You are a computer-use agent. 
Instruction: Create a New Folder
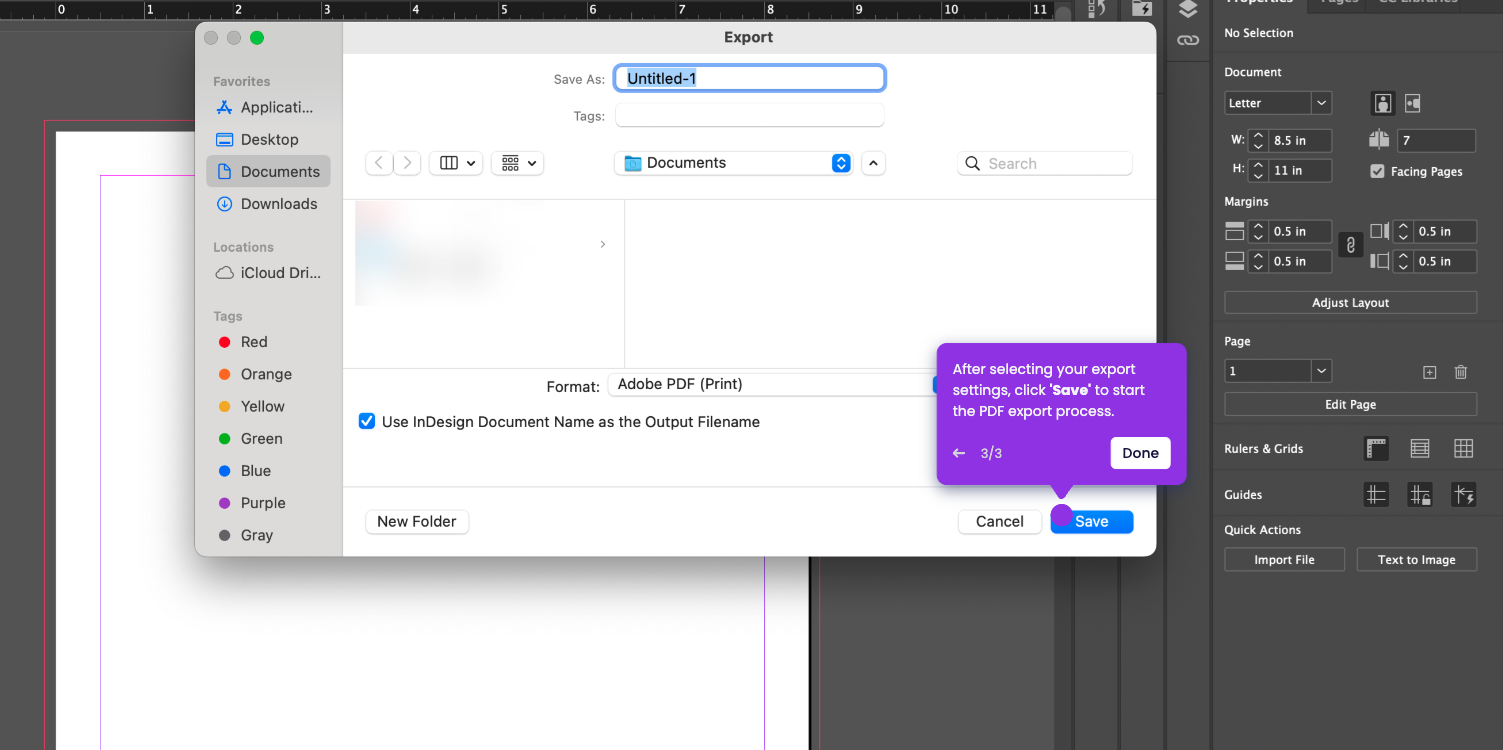click(x=417, y=521)
